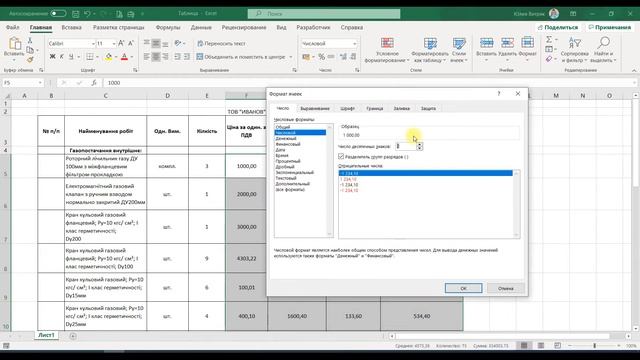Open the Числовой number format dropdown
The width and height of the screenshot is (640, 360).
pos(354,43)
